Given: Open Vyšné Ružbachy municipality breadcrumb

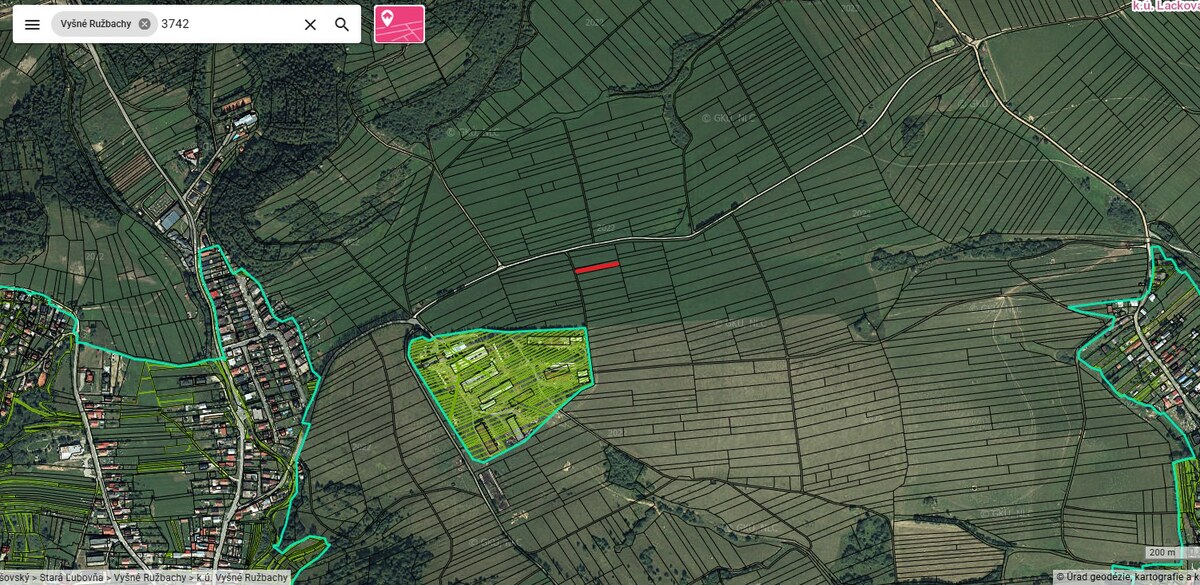Looking at the screenshot, I should tap(150, 578).
